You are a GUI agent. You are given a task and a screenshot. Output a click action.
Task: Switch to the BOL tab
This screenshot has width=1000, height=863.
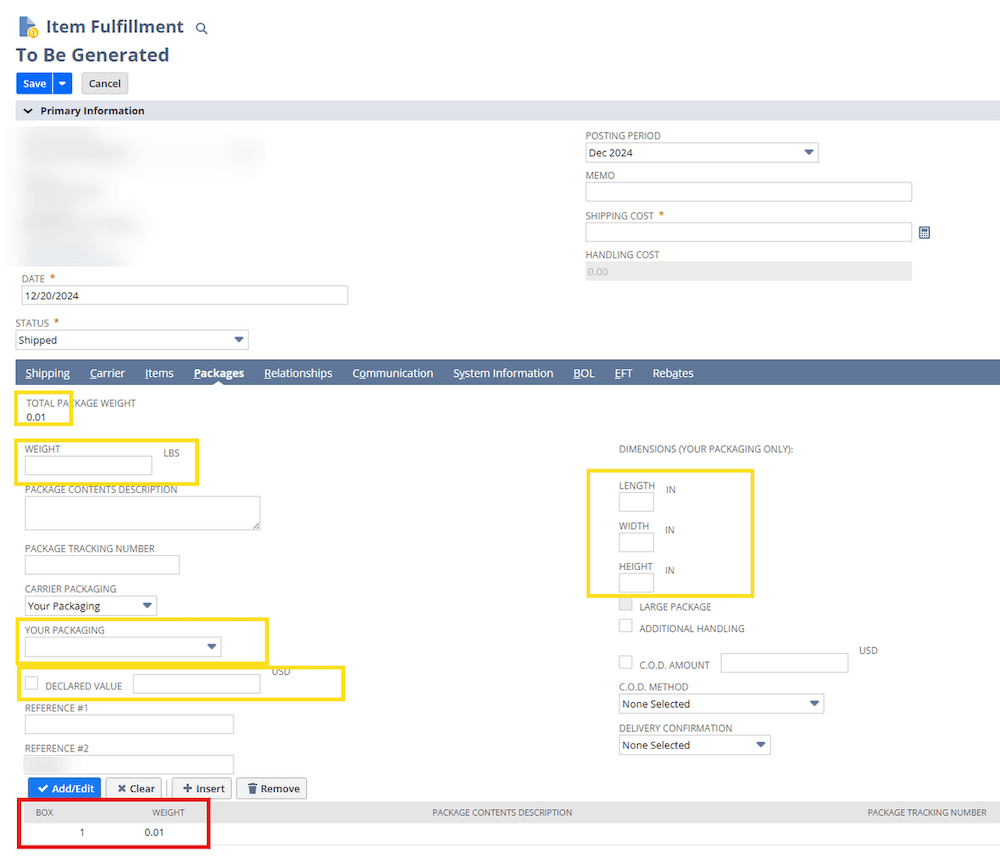click(584, 373)
